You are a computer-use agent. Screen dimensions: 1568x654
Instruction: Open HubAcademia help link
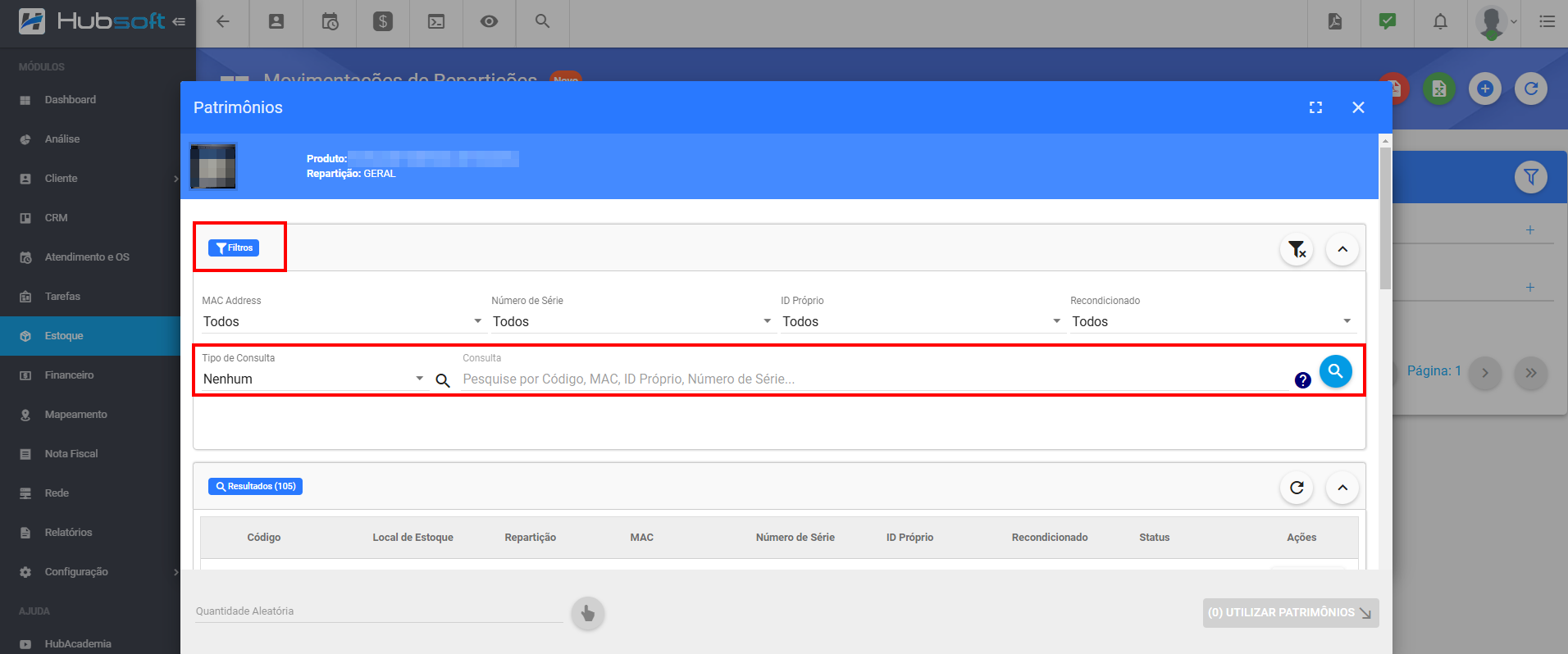tap(90, 644)
